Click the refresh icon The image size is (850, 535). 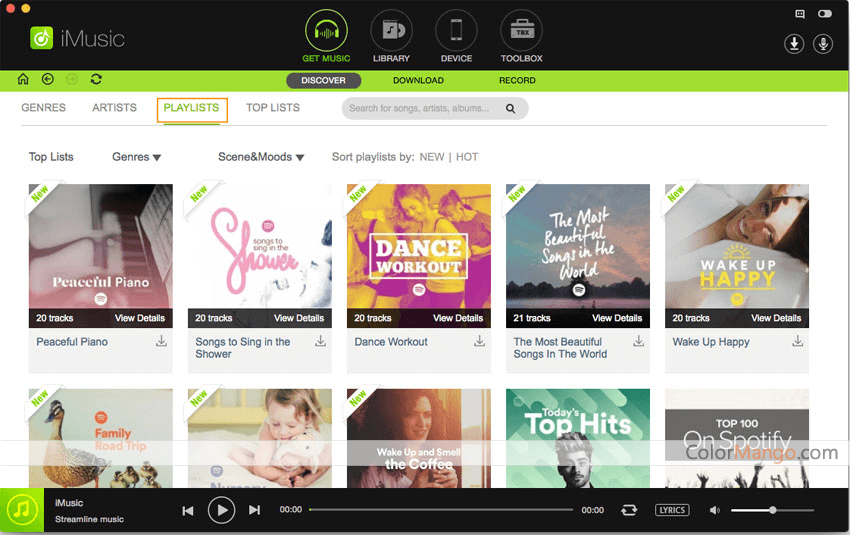pyautogui.click(x=96, y=79)
